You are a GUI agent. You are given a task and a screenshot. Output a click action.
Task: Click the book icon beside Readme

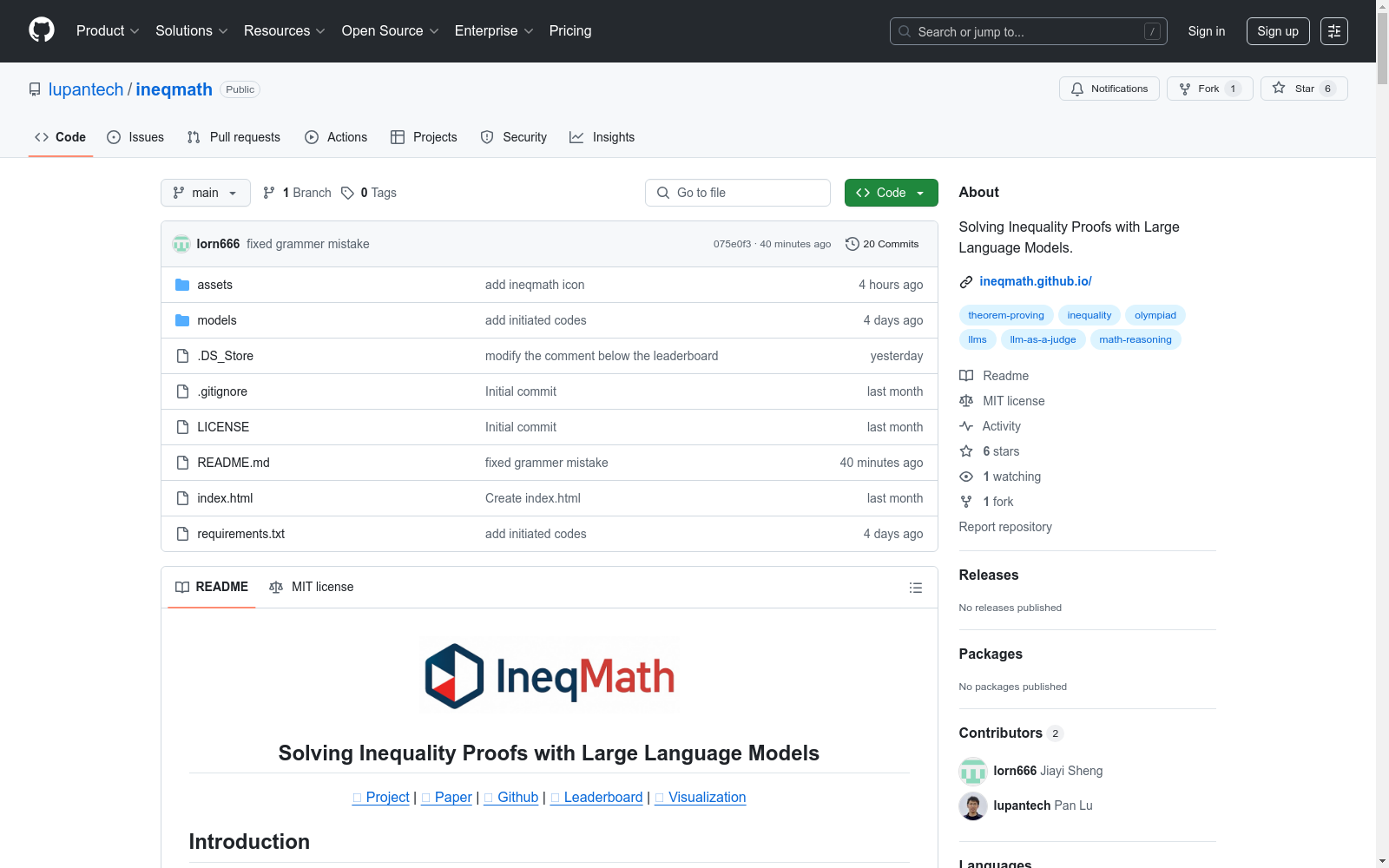(x=966, y=376)
